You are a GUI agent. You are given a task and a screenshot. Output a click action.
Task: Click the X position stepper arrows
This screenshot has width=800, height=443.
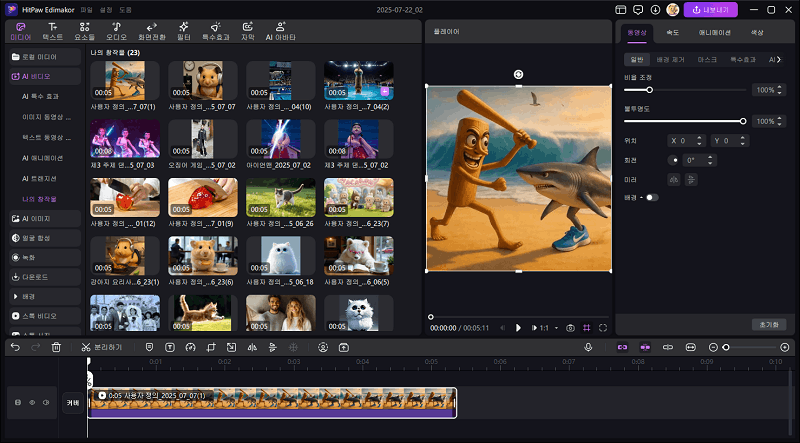coord(699,140)
